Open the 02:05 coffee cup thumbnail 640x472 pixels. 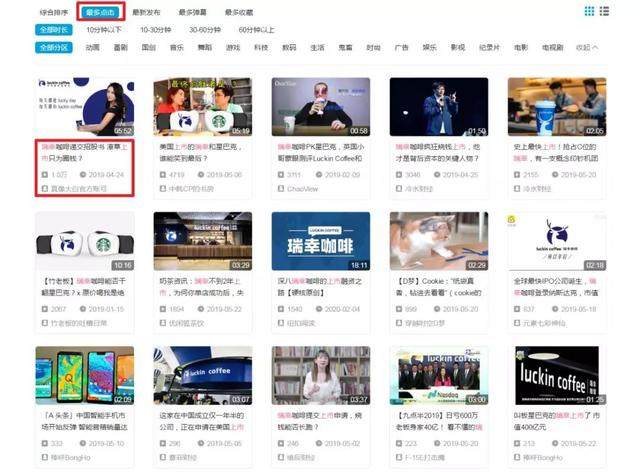coord(557,107)
